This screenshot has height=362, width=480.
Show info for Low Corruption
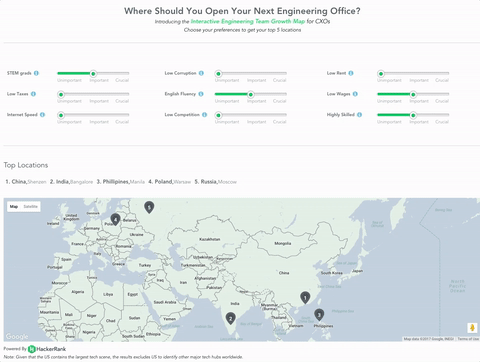201,73
